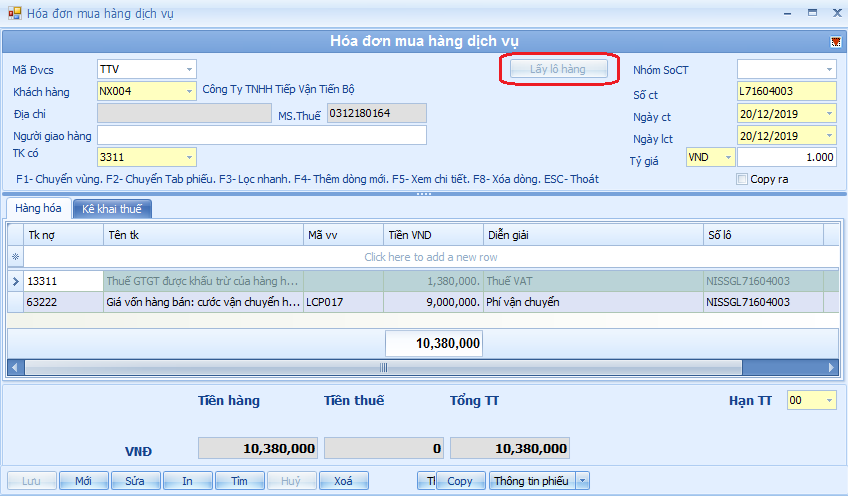
Task: Open the TK có 3311 dropdown
Action: tap(189, 157)
